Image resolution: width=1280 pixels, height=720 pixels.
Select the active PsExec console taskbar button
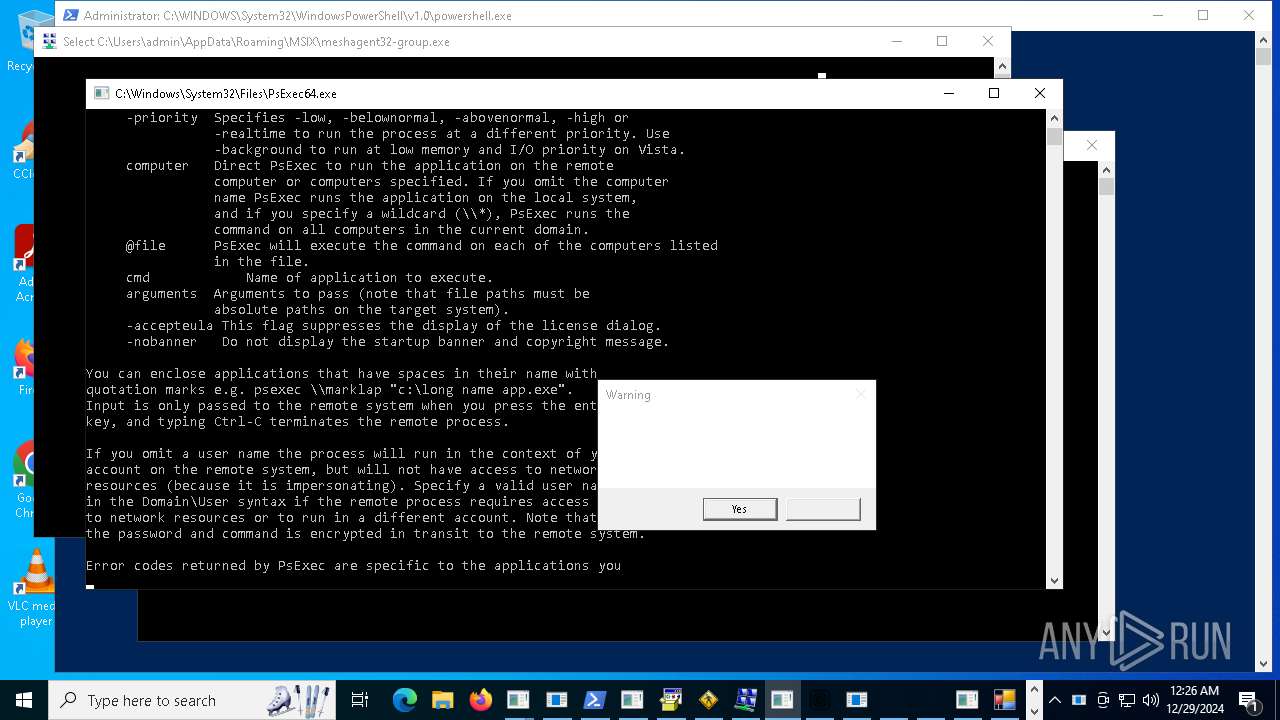point(782,700)
